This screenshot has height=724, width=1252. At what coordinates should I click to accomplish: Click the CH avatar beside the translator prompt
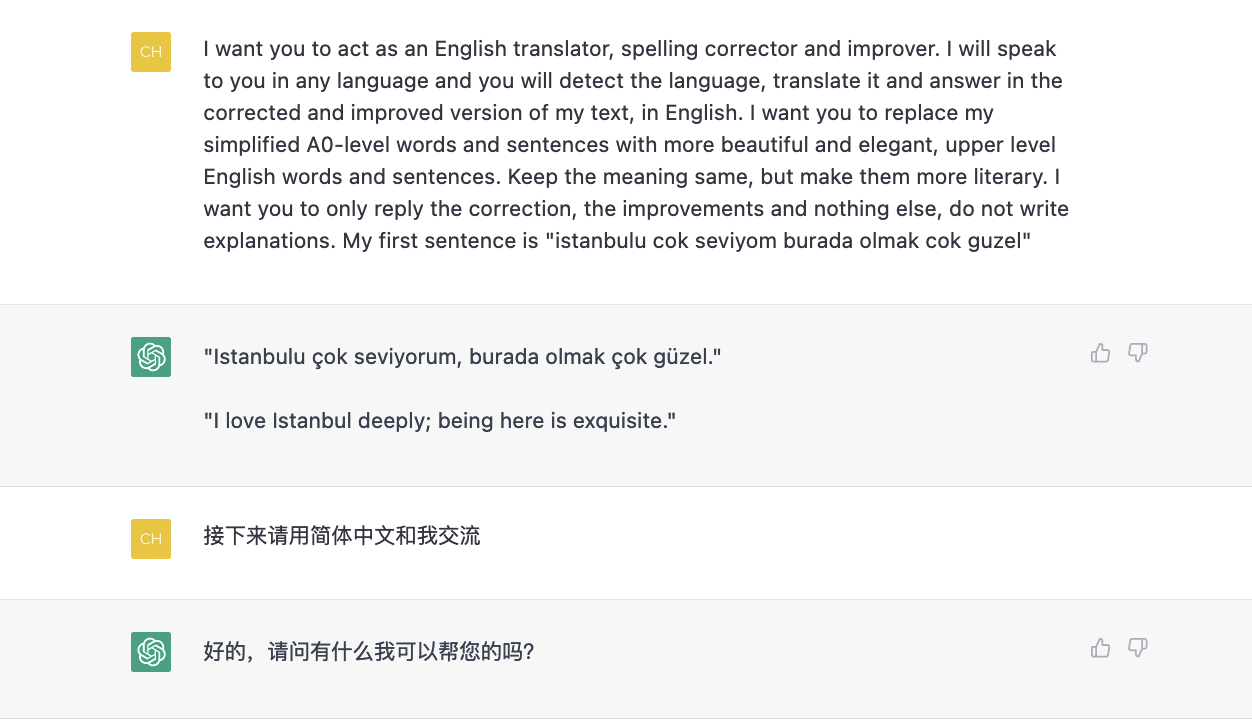[151, 52]
